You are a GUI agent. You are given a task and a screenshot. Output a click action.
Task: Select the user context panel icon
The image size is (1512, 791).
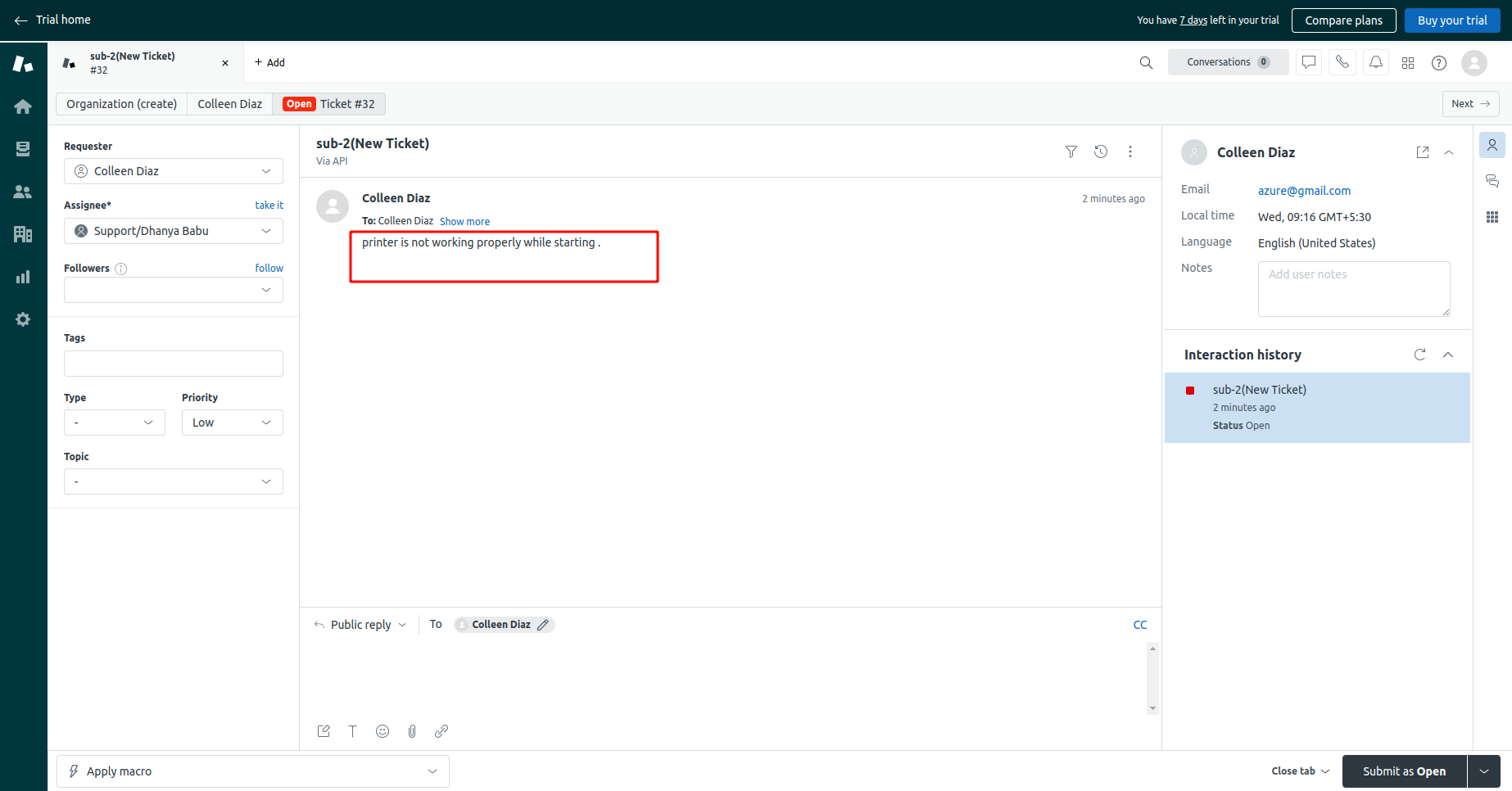[1492, 145]
